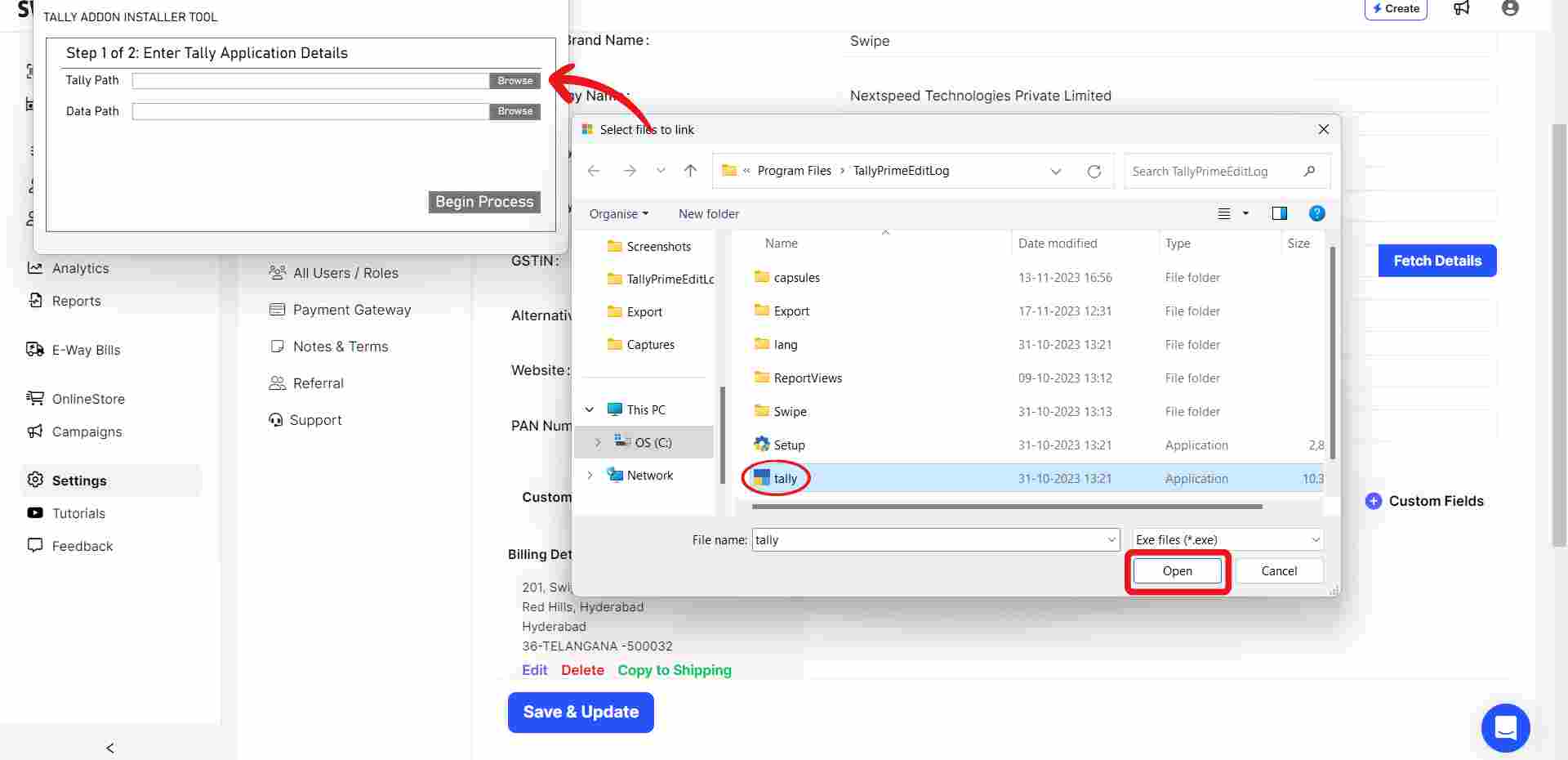Open file dialog help icon
This screenshot has height=760, width=1568.
pyautogui.click(x=1316, y=213)
